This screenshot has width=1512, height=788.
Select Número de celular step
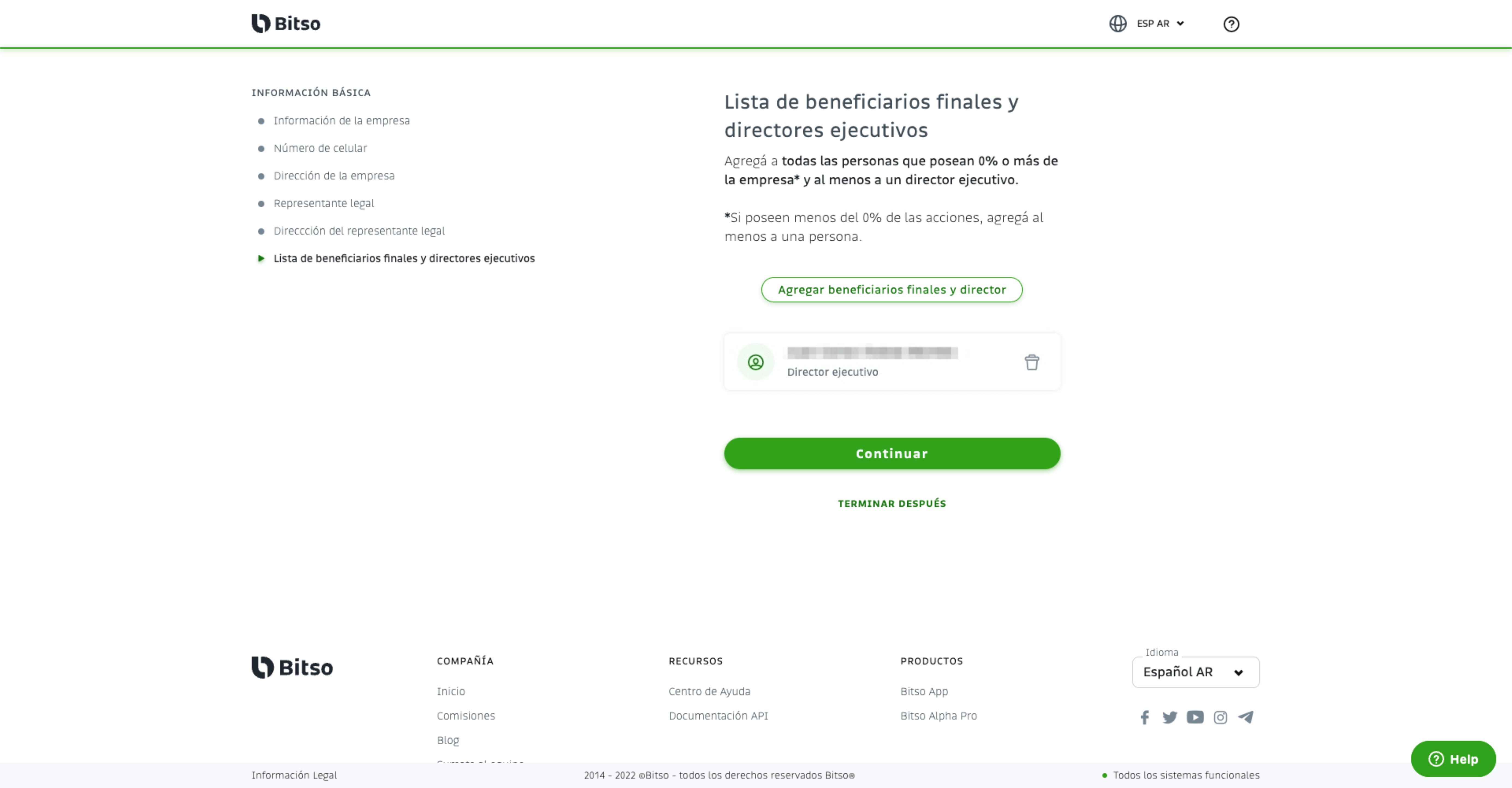tap(320, 148)
